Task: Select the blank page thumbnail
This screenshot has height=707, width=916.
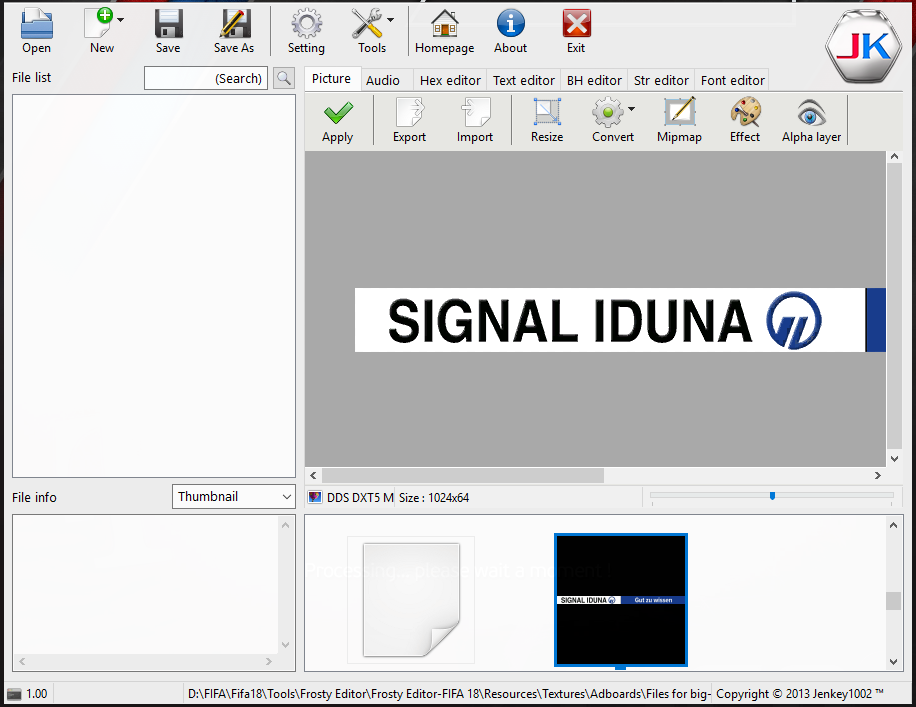Action: pyautogui.click(x=411, y=600)
